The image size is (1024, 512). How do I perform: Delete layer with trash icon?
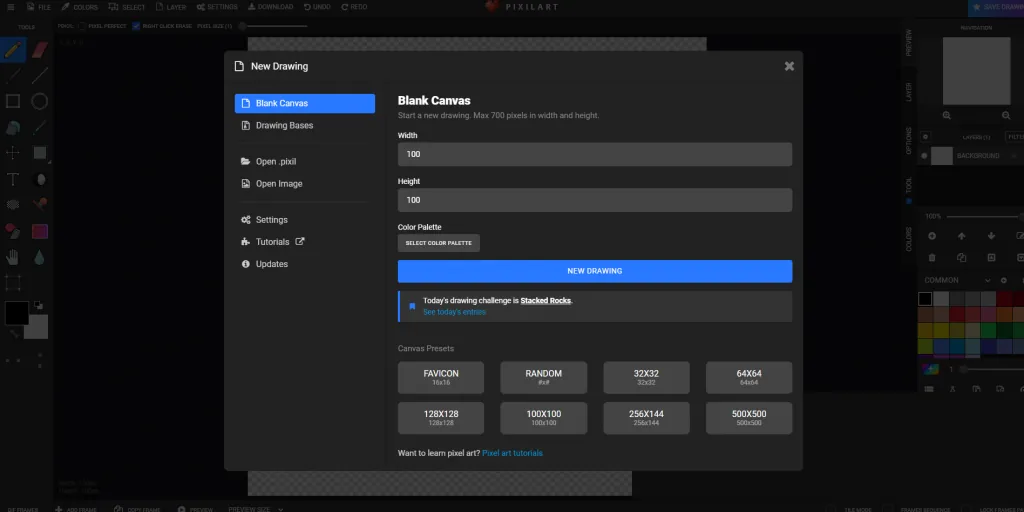pos(932,258)
